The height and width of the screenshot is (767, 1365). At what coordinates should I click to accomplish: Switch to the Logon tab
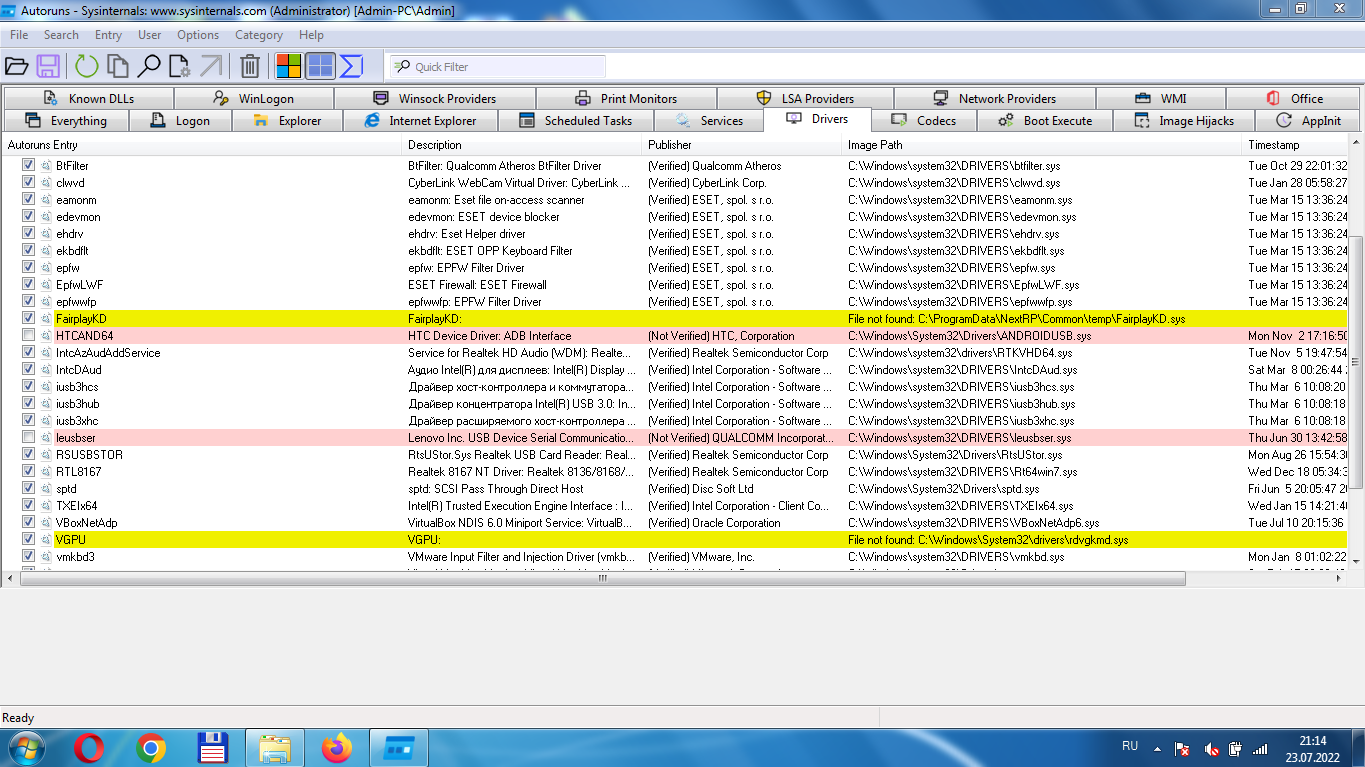pos(181,121)
